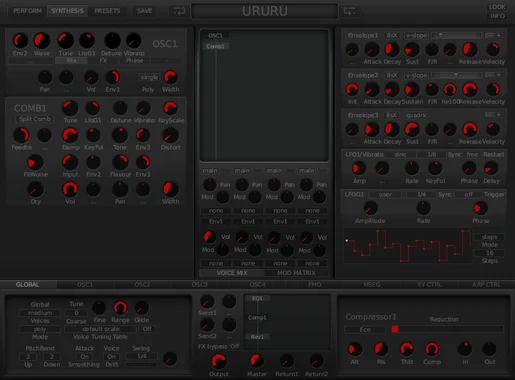
Task: Click the SAVE button
Action: pyautogui.click(x=144, y=11)
